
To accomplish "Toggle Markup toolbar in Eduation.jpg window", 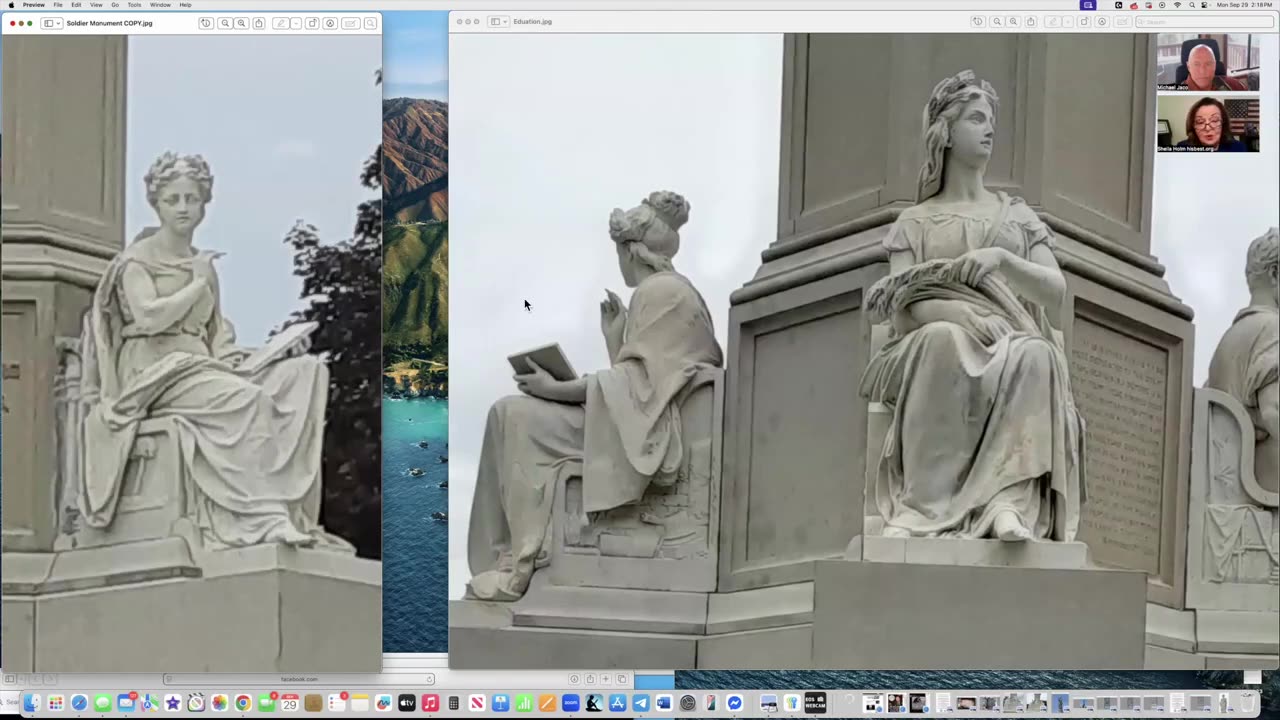I will (x=1102, y=21).
